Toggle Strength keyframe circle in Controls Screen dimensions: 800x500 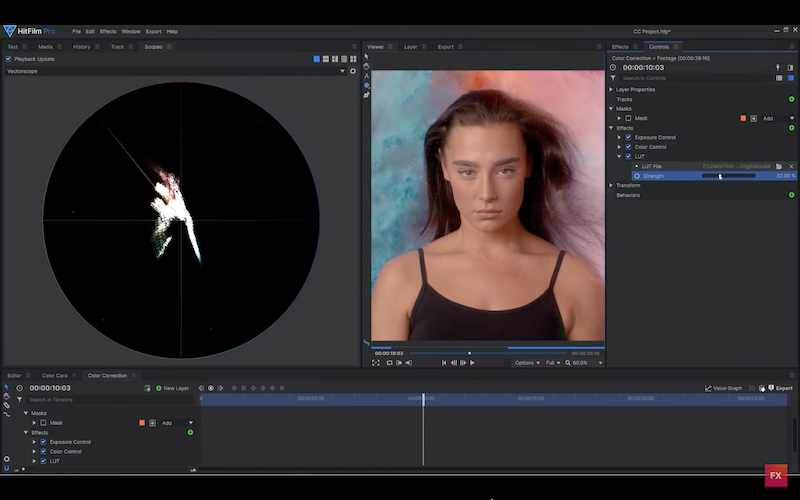[x=637, y=176]
